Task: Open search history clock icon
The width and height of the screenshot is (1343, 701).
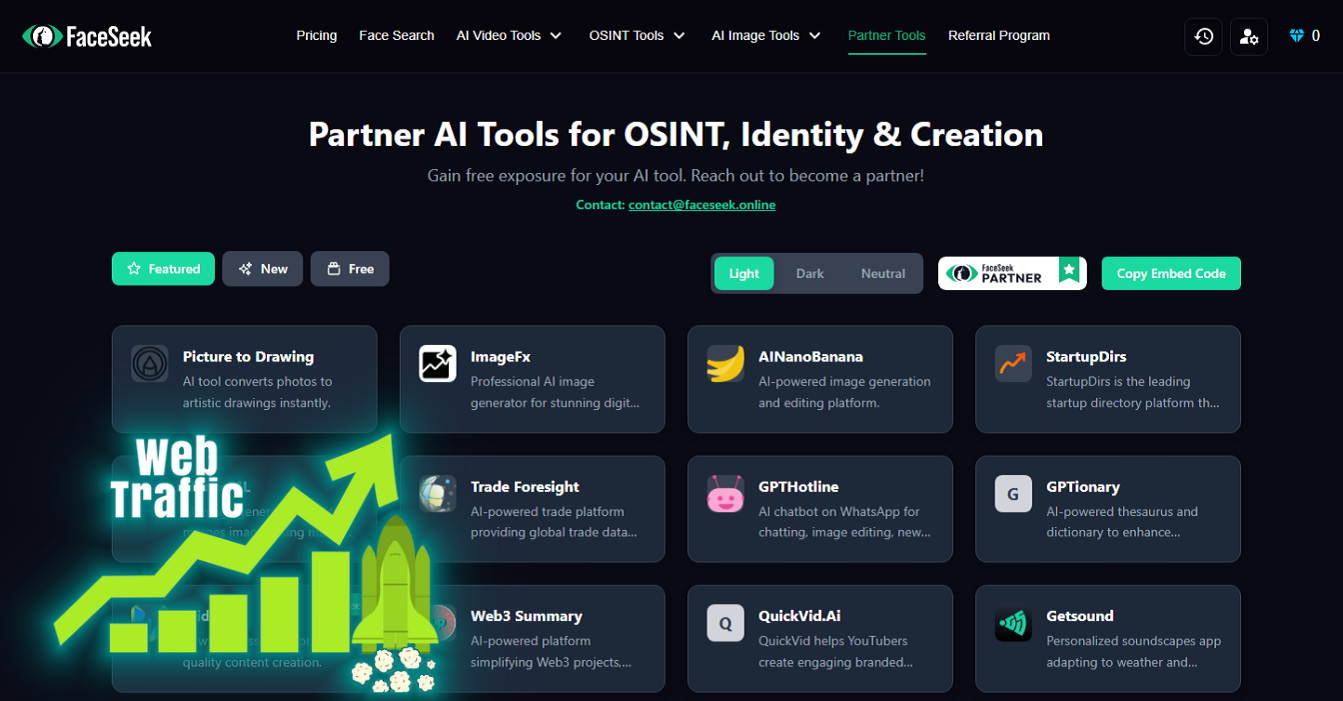Action: pos(1203,36)
